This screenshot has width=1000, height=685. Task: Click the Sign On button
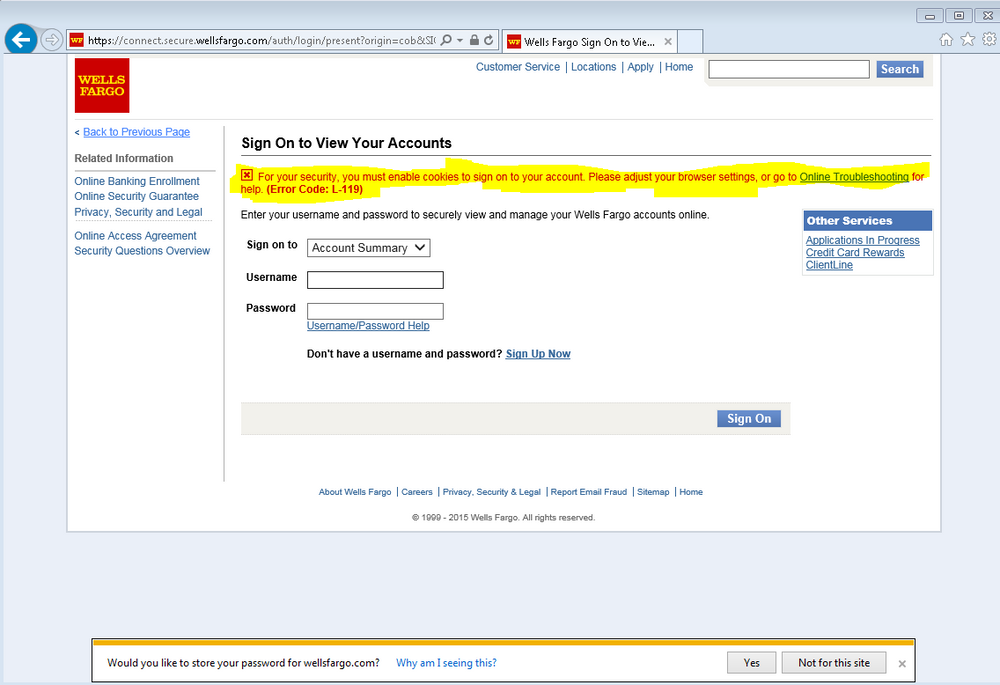pos(749,418)
